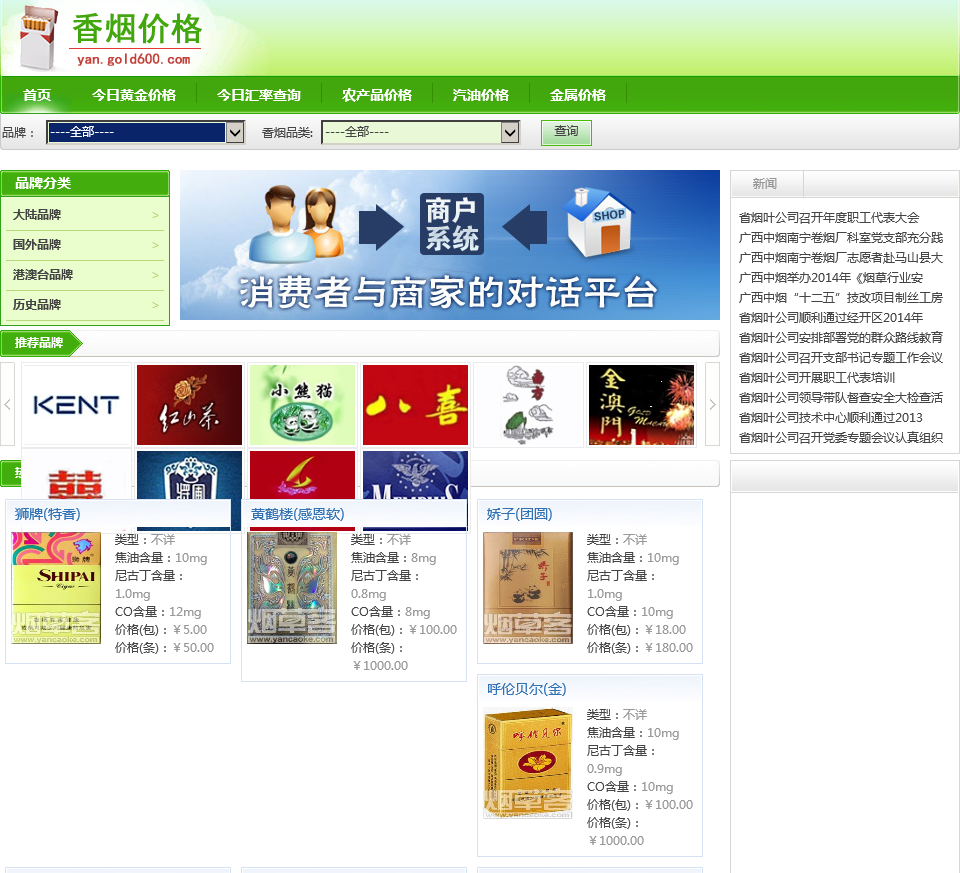
Task: Open the 黄鹤楼(感恩软) title link
Action: click(298, 514)
